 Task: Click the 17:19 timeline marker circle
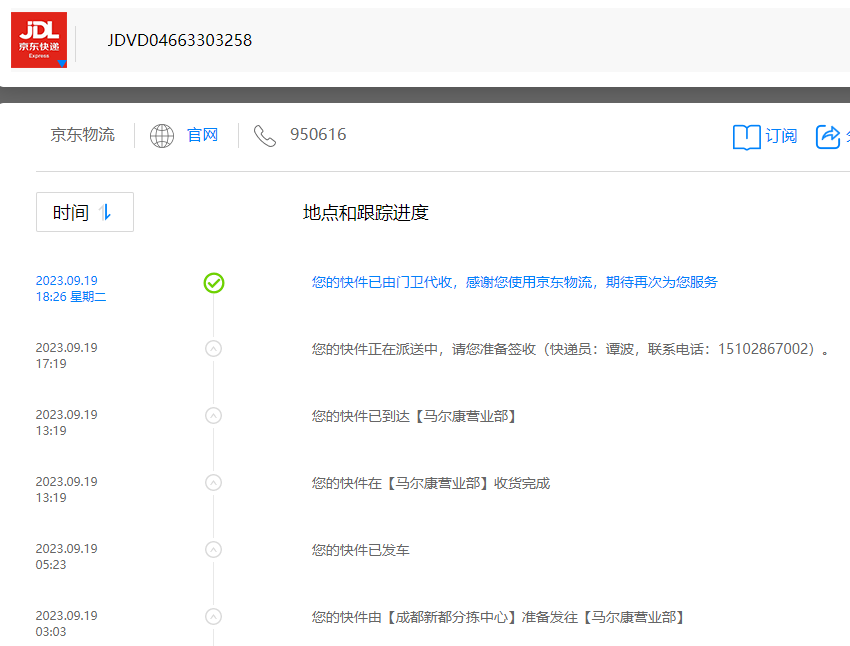point(214,348)
